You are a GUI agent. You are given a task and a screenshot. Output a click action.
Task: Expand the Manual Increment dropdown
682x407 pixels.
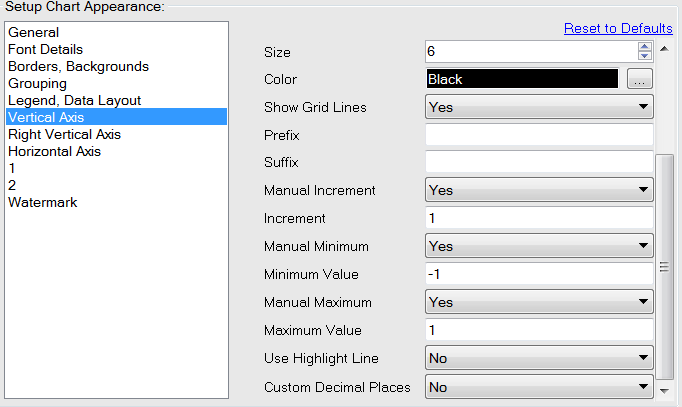click(x=539, y=190)
